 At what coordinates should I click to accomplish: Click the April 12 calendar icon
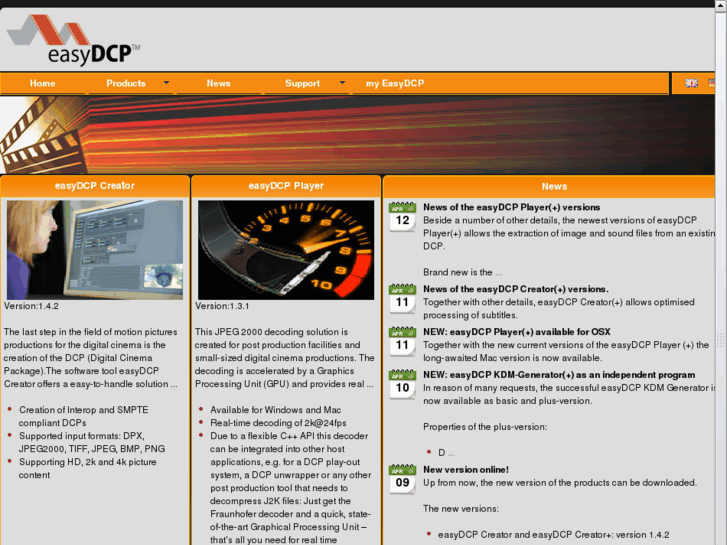402,216
